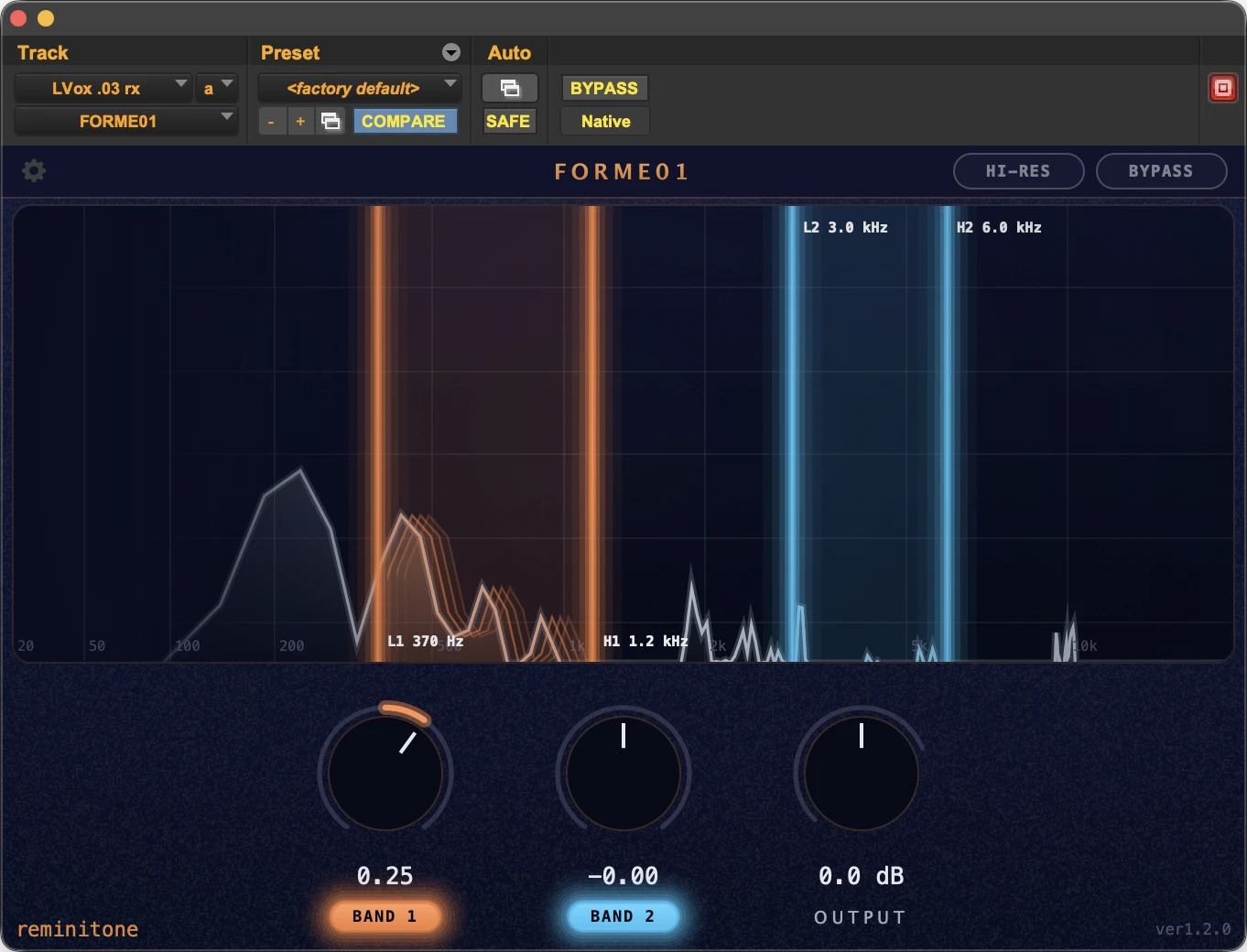Click the -0.00 Band 2 value
Viewport: 1247px width, 952px height.
tap(623, 876)
